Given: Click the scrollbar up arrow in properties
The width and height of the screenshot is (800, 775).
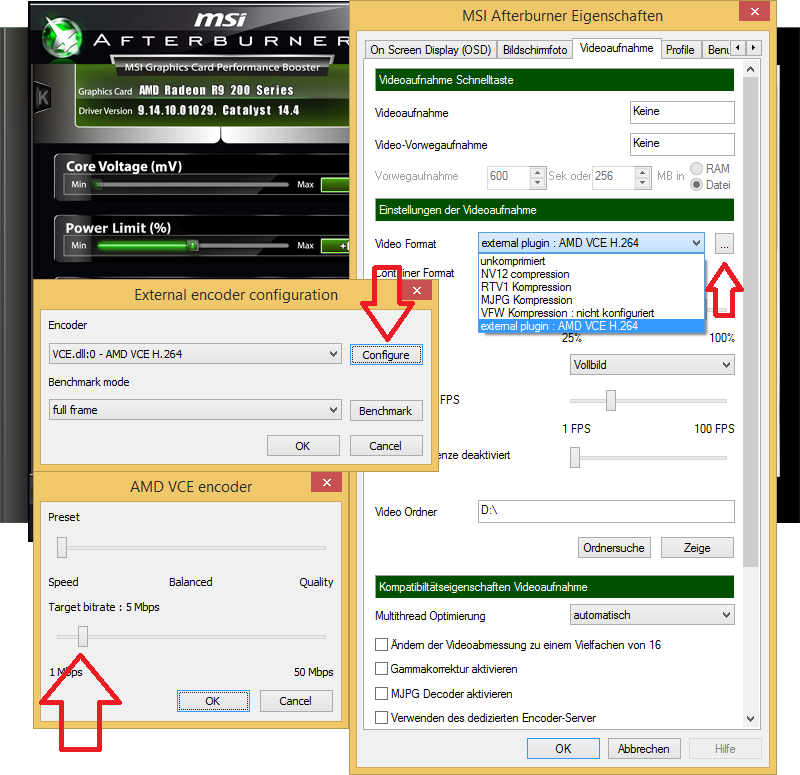Looking at the screenshot, I should (750, 69).
